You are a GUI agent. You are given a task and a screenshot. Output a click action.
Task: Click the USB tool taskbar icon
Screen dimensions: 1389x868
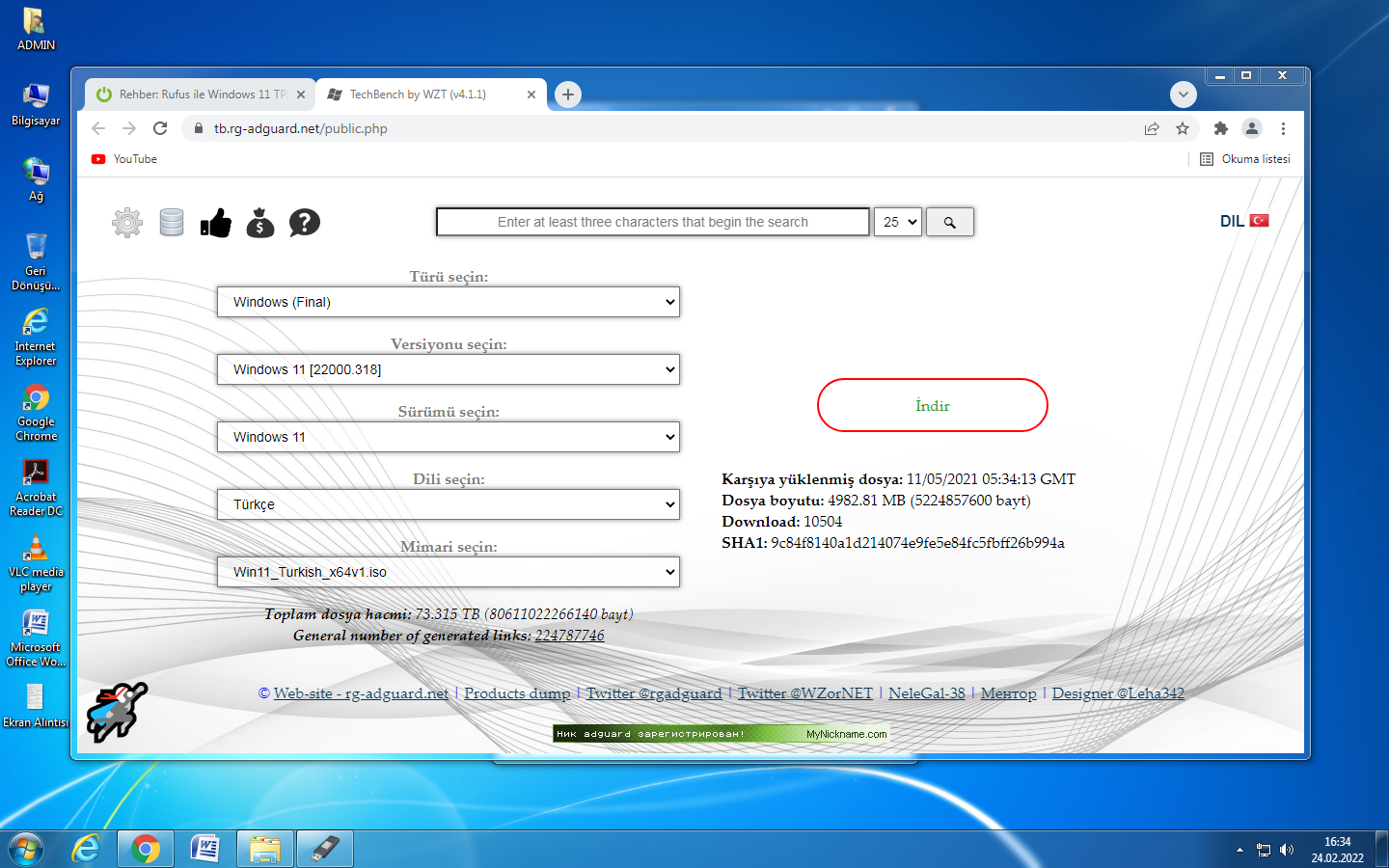pyautogui.click(x=325, y=849)
